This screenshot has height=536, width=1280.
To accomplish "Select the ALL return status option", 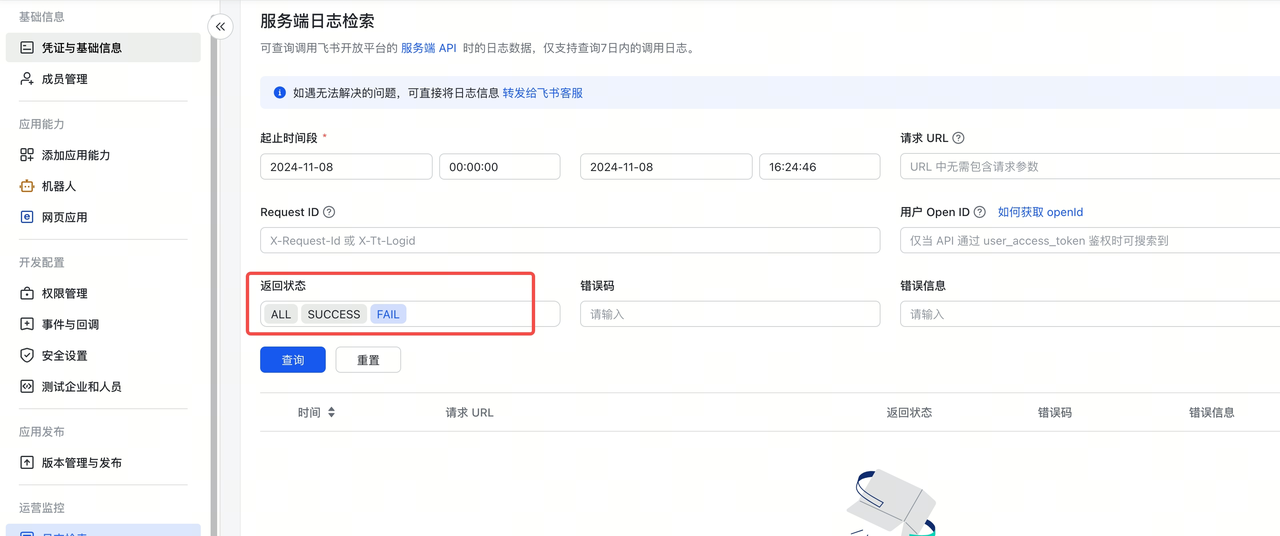I will point(281,314).
